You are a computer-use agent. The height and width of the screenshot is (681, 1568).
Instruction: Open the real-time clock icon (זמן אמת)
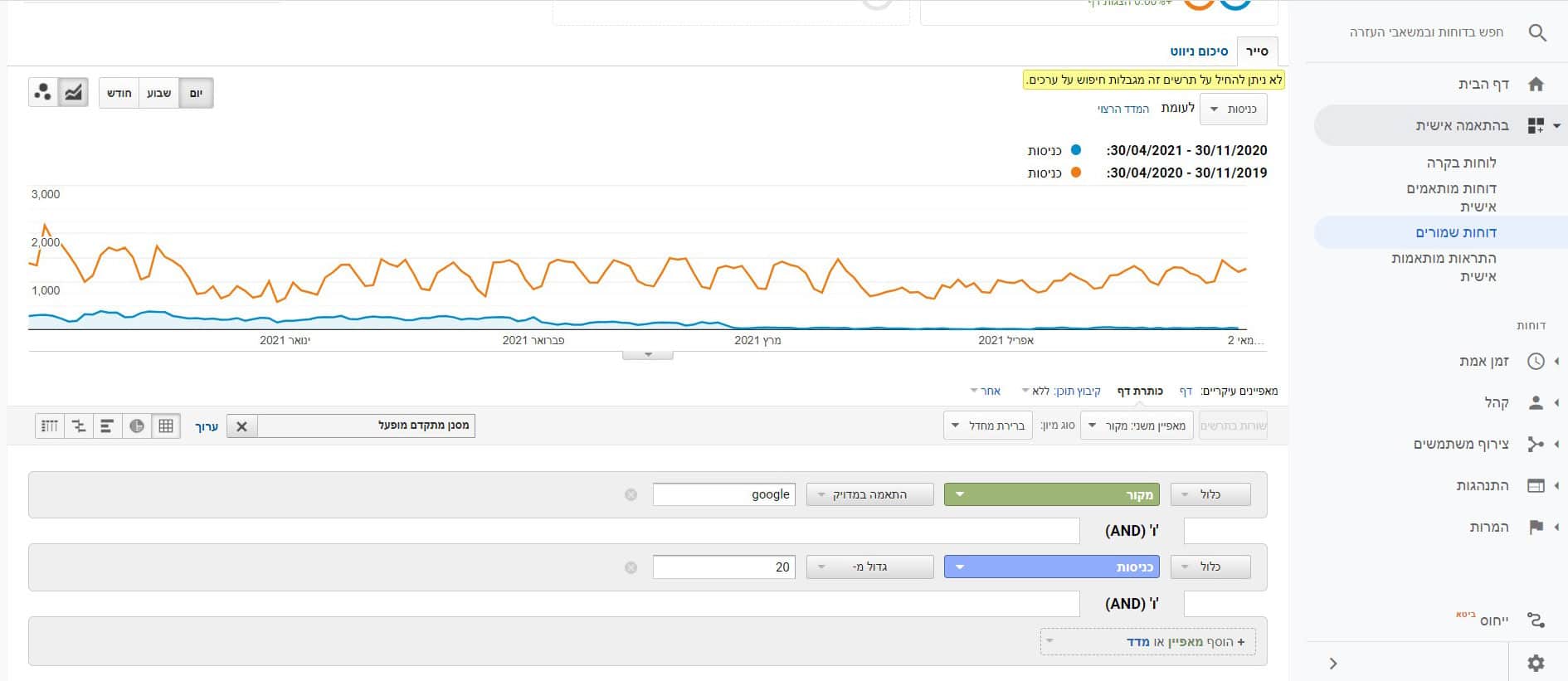click(1536, 361)
